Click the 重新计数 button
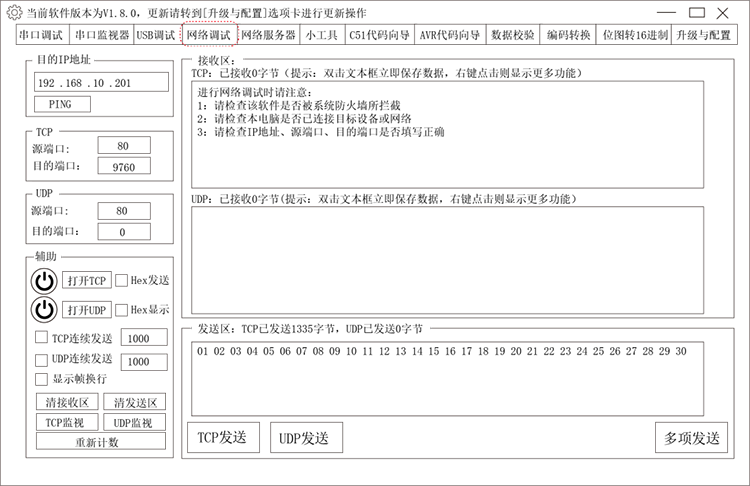Screen dimensions: 750x486 pyautogui.click(x=98, y=442)
